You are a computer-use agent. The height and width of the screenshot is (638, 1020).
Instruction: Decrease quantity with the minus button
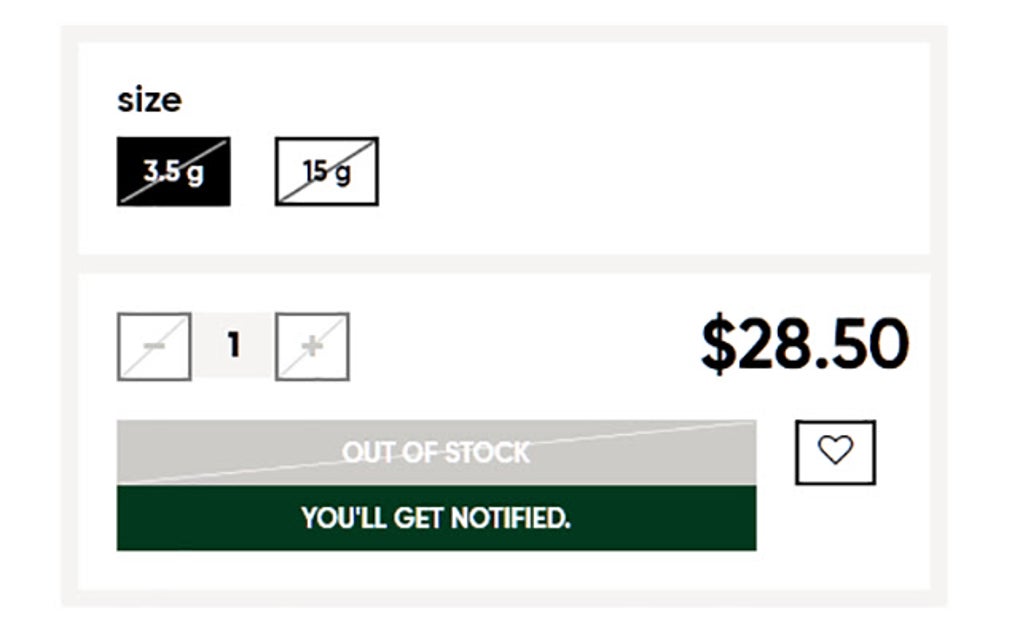[154, 347]
